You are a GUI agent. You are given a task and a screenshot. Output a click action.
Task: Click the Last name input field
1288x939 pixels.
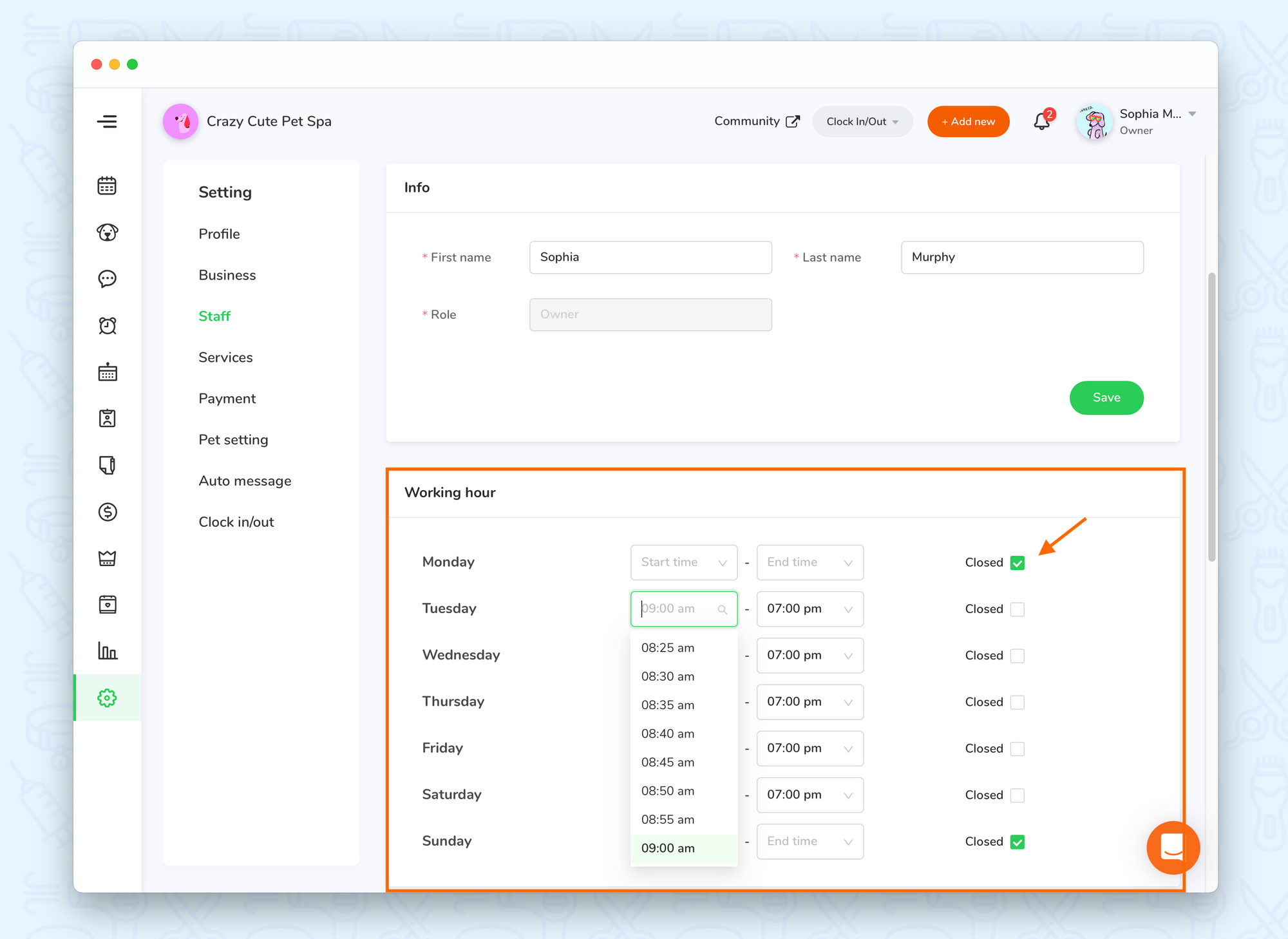tap(1022, 257)
